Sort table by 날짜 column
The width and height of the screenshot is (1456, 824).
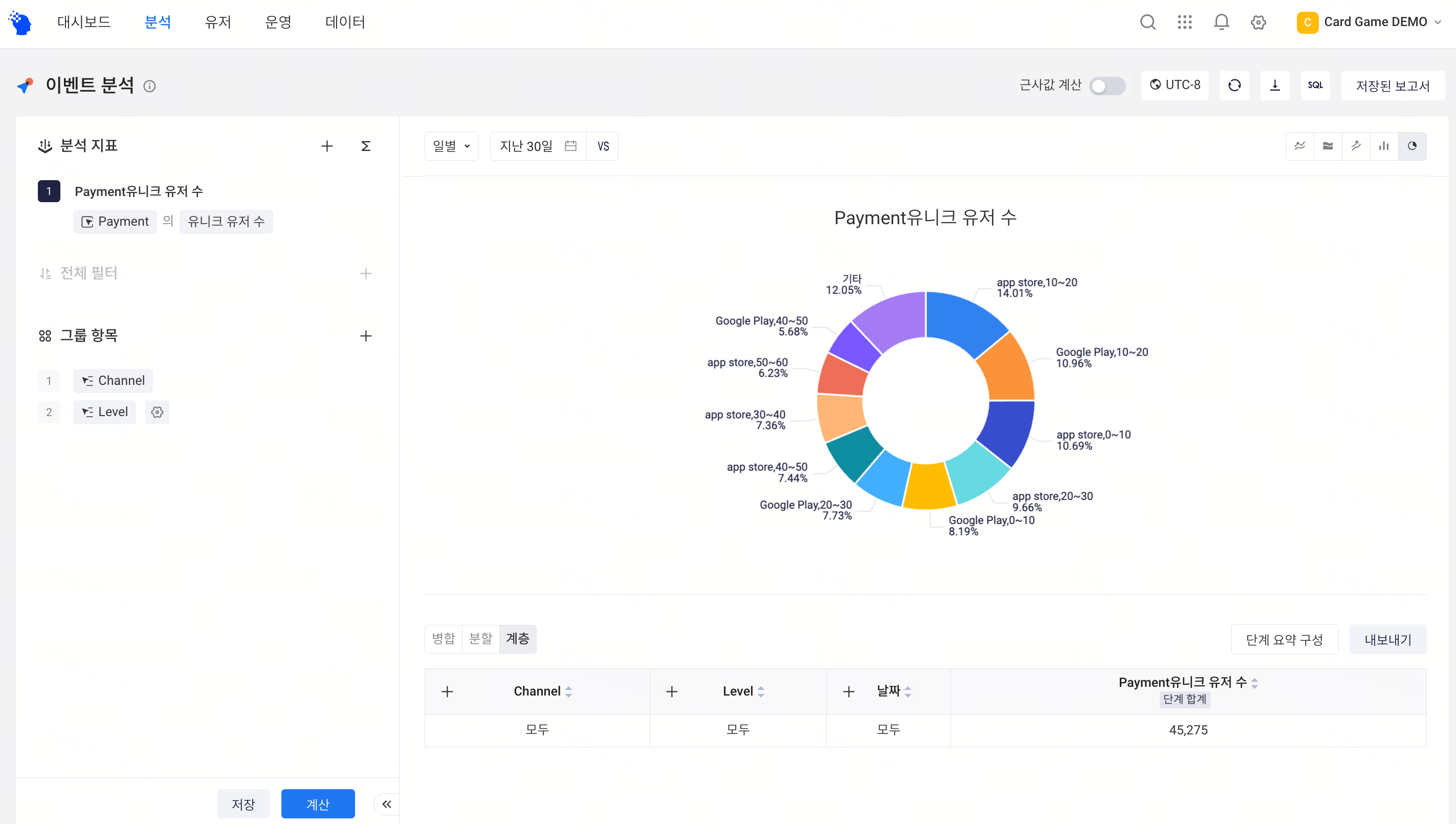coord(908,691)
